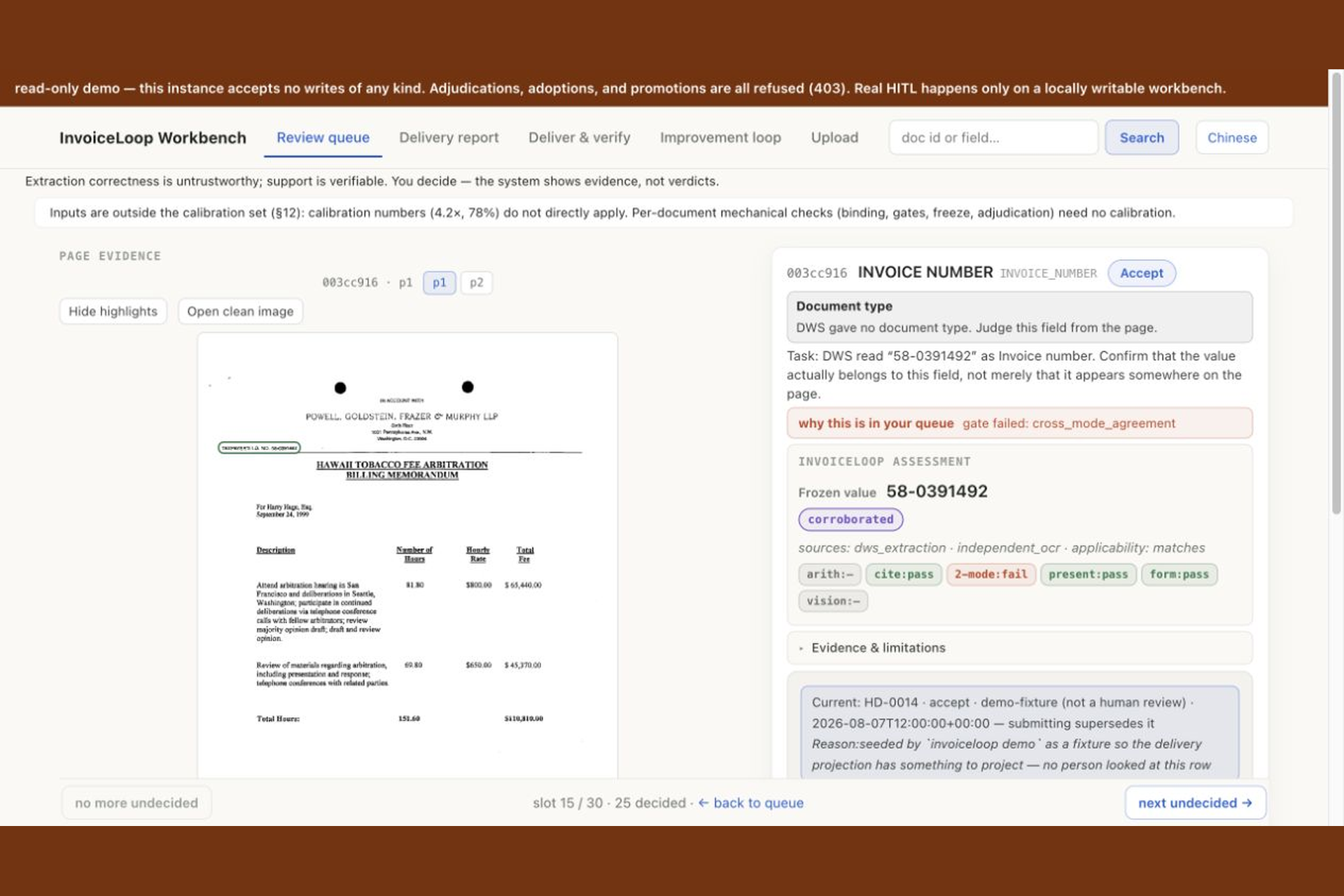Select the Review queue tab
Screen dimensions: 1344x896
[323, 138]
